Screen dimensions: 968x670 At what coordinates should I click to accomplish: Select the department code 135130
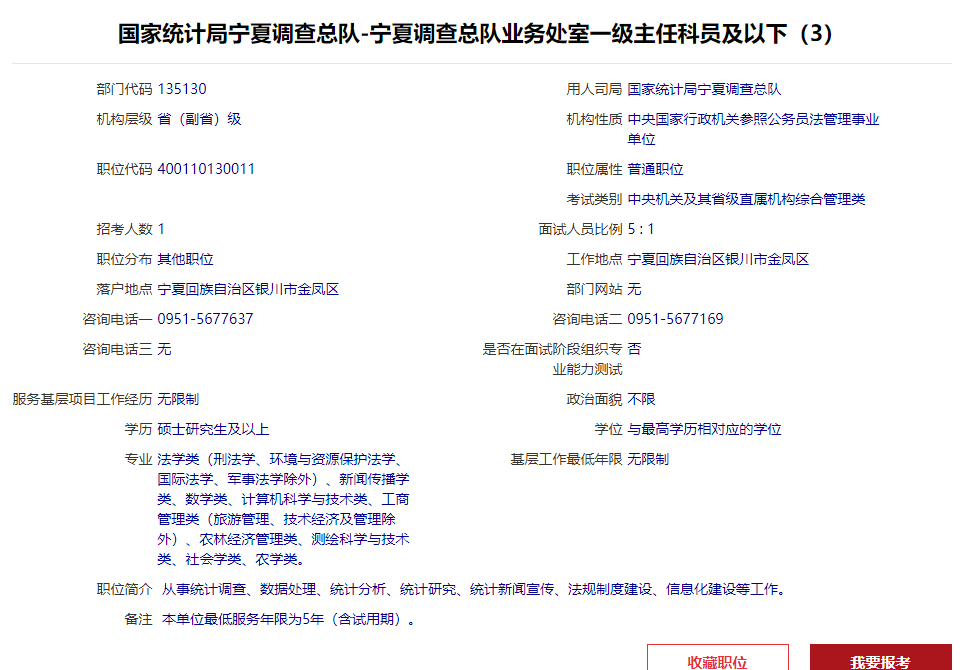click(x=182, y=89)
